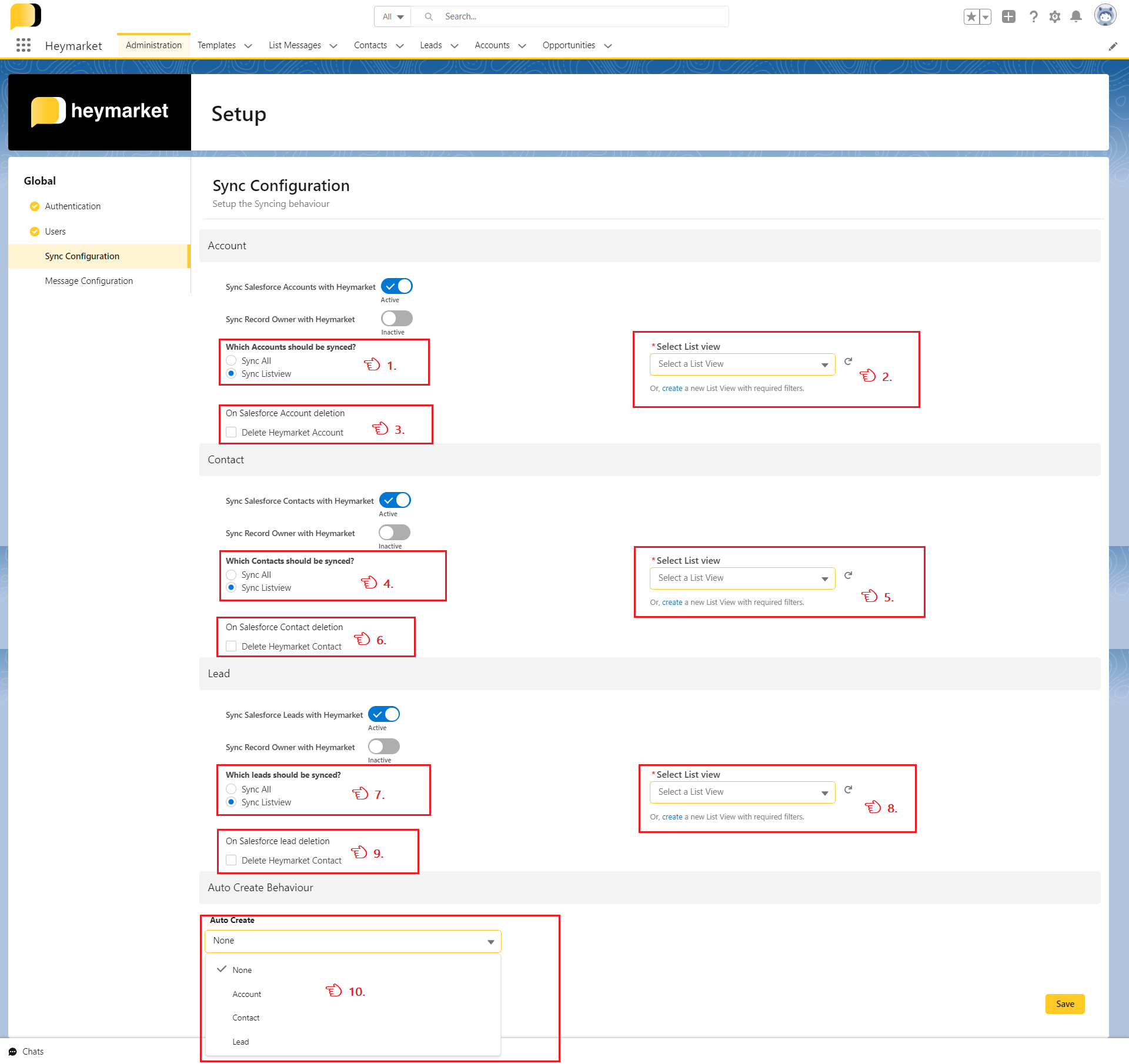
Task: Choose Contact in Auto Create list
Action: click(353, 1018)
